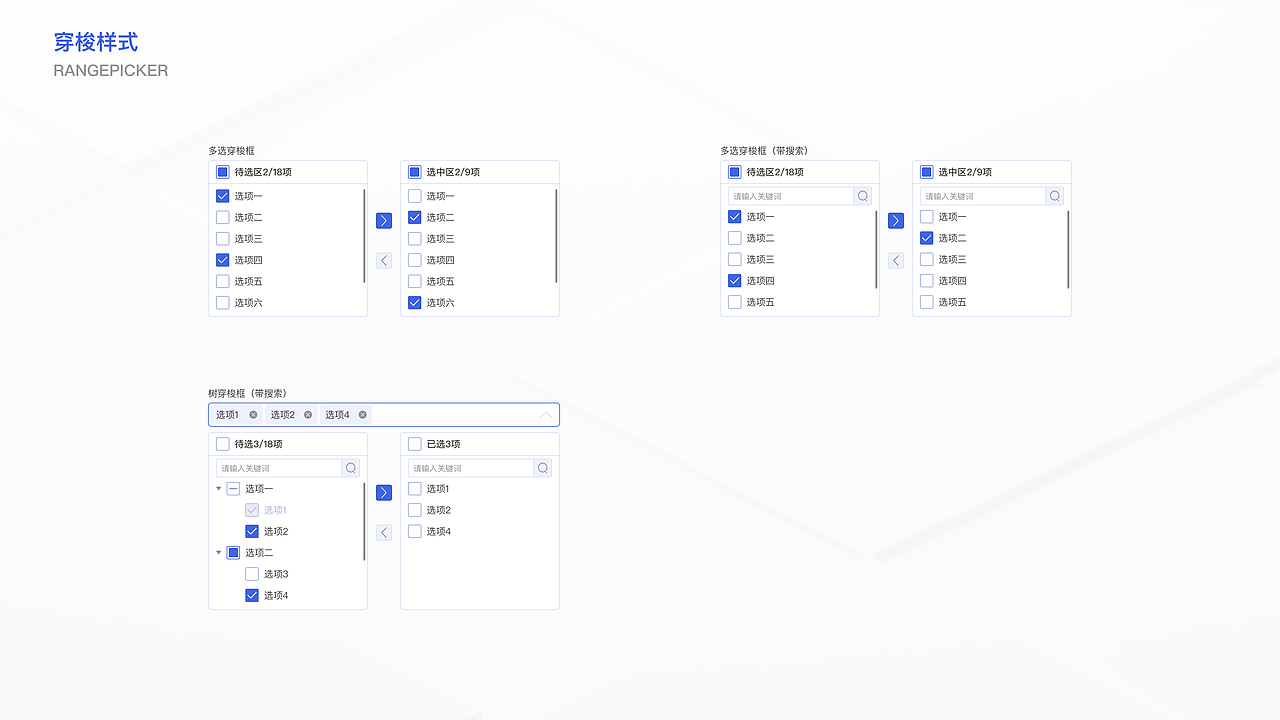The width and height of the screenshot is (1280, 720).
Task: Remove the 选项4 tag
Action: coord(363,415)
